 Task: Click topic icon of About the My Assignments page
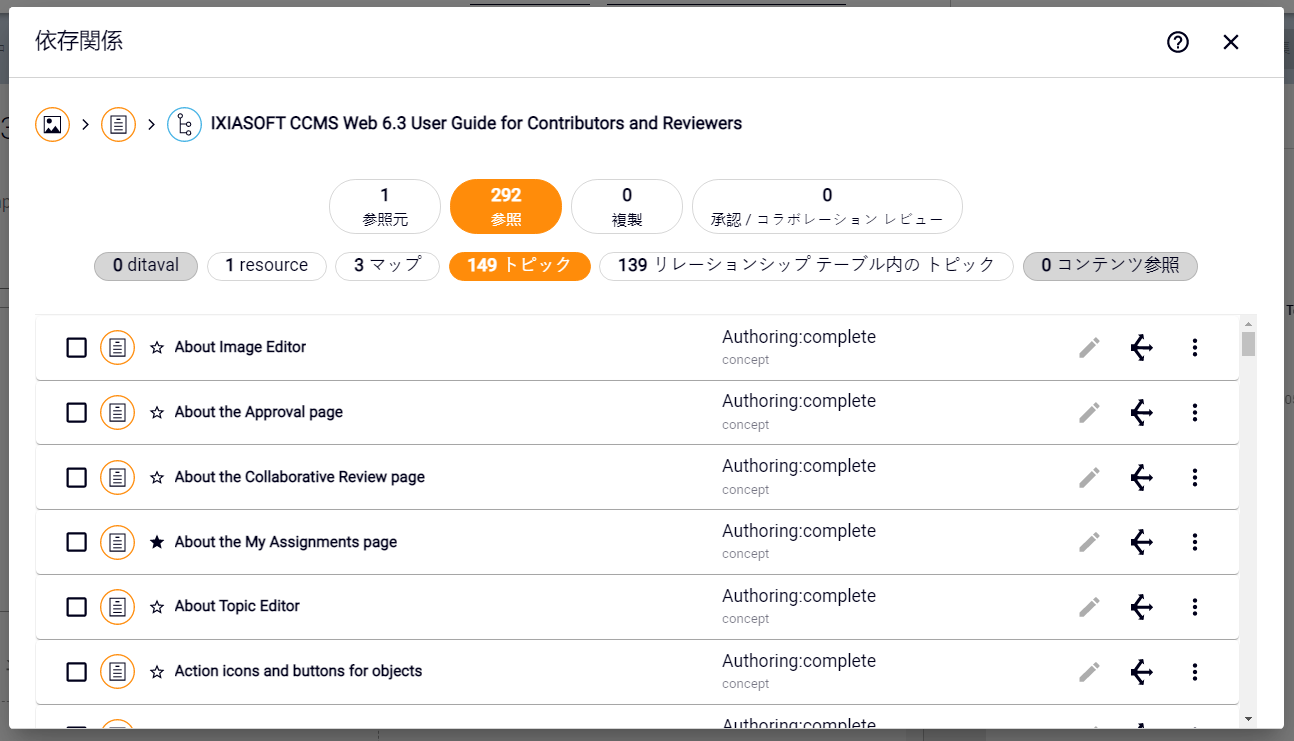point(118,542)
